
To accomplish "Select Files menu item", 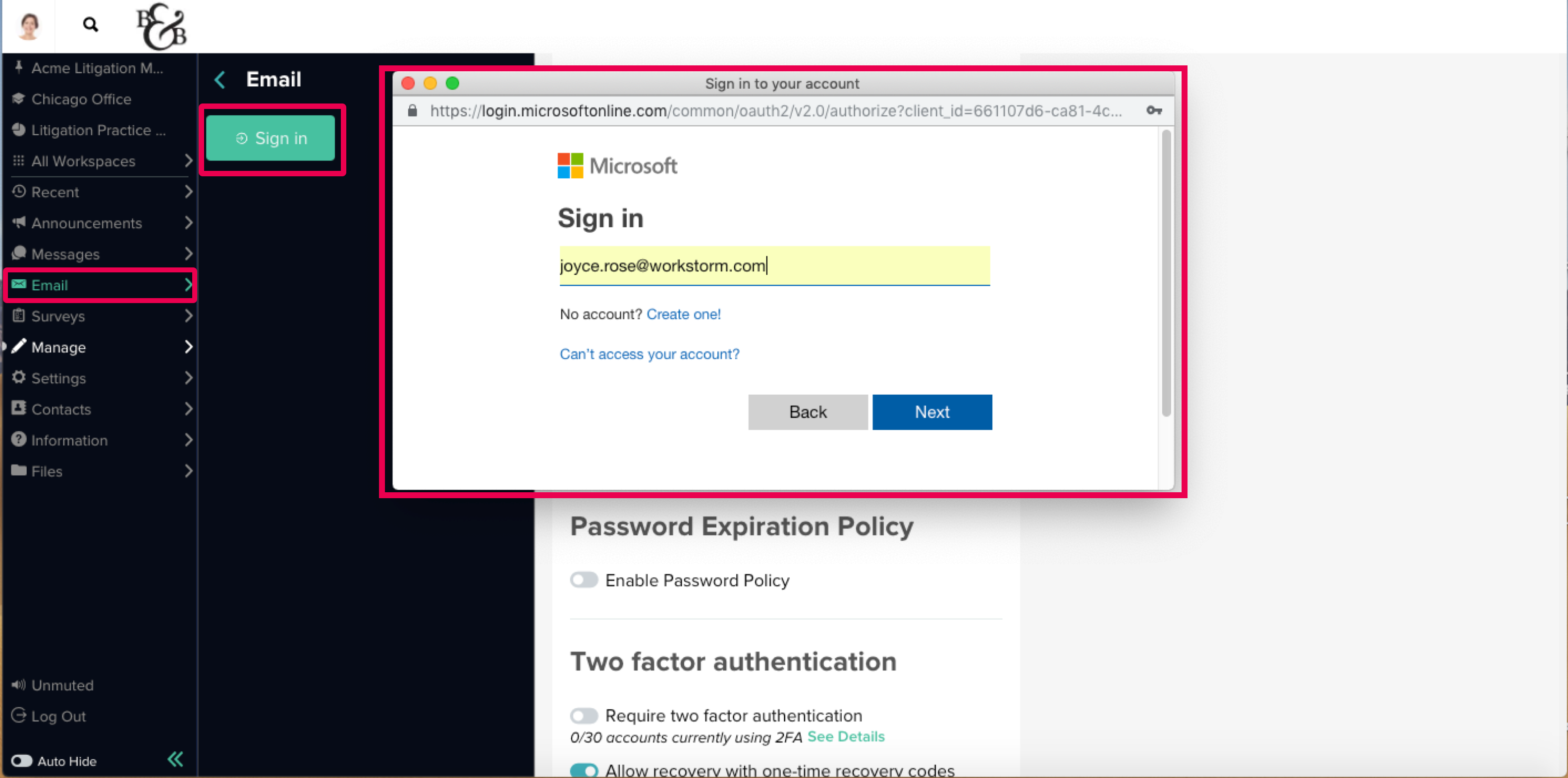I will click(46, 471).
